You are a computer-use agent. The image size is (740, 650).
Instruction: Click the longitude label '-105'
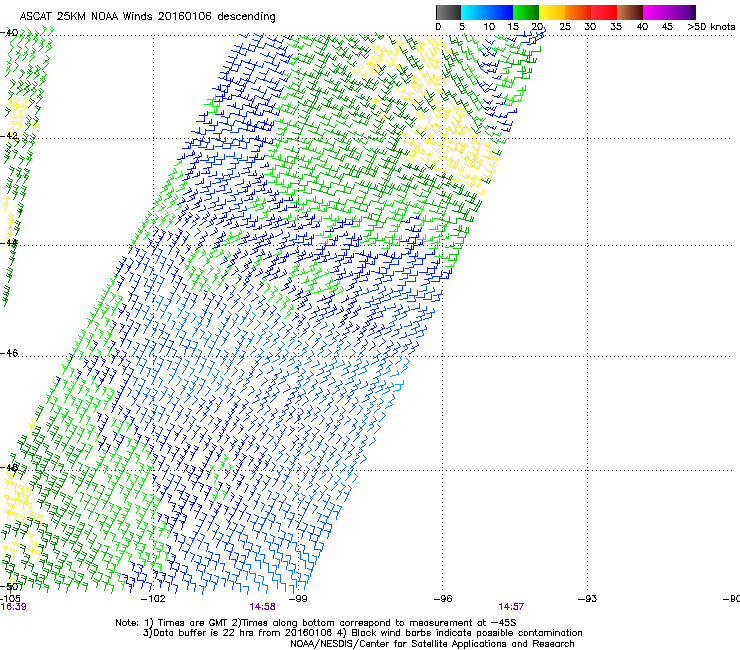[10, 599]
